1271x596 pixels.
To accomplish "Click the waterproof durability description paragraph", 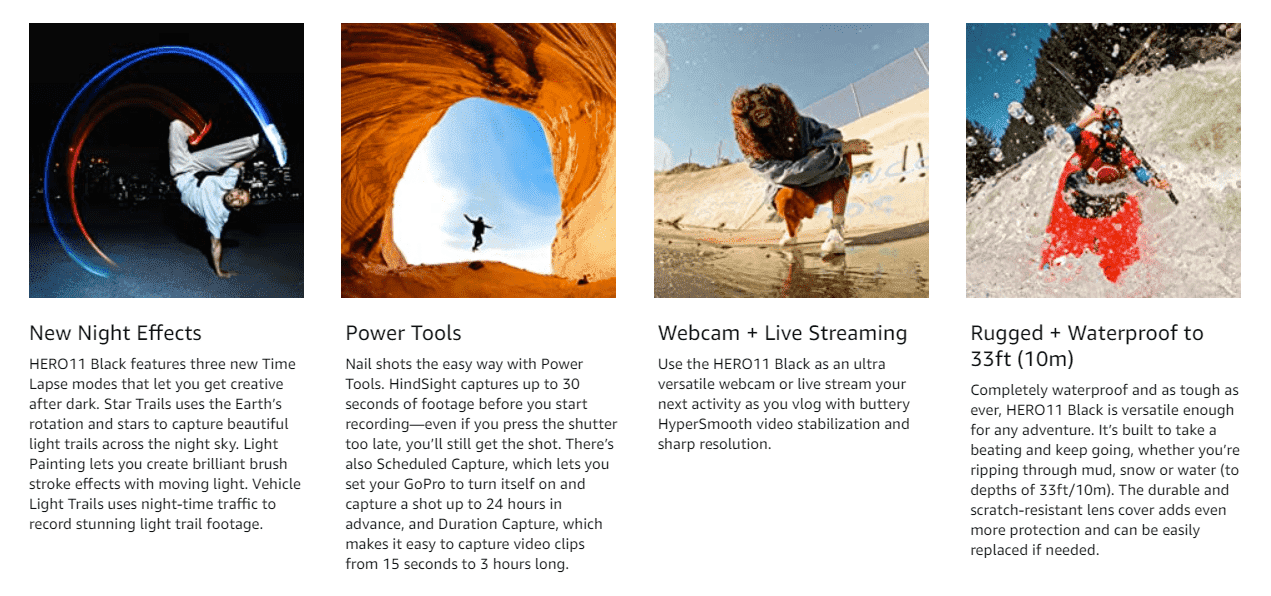I will click(x=1105, y=470).
